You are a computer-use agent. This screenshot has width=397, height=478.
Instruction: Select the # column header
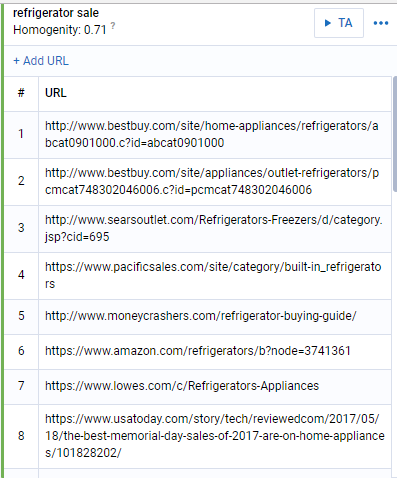(x=21, y=93)
